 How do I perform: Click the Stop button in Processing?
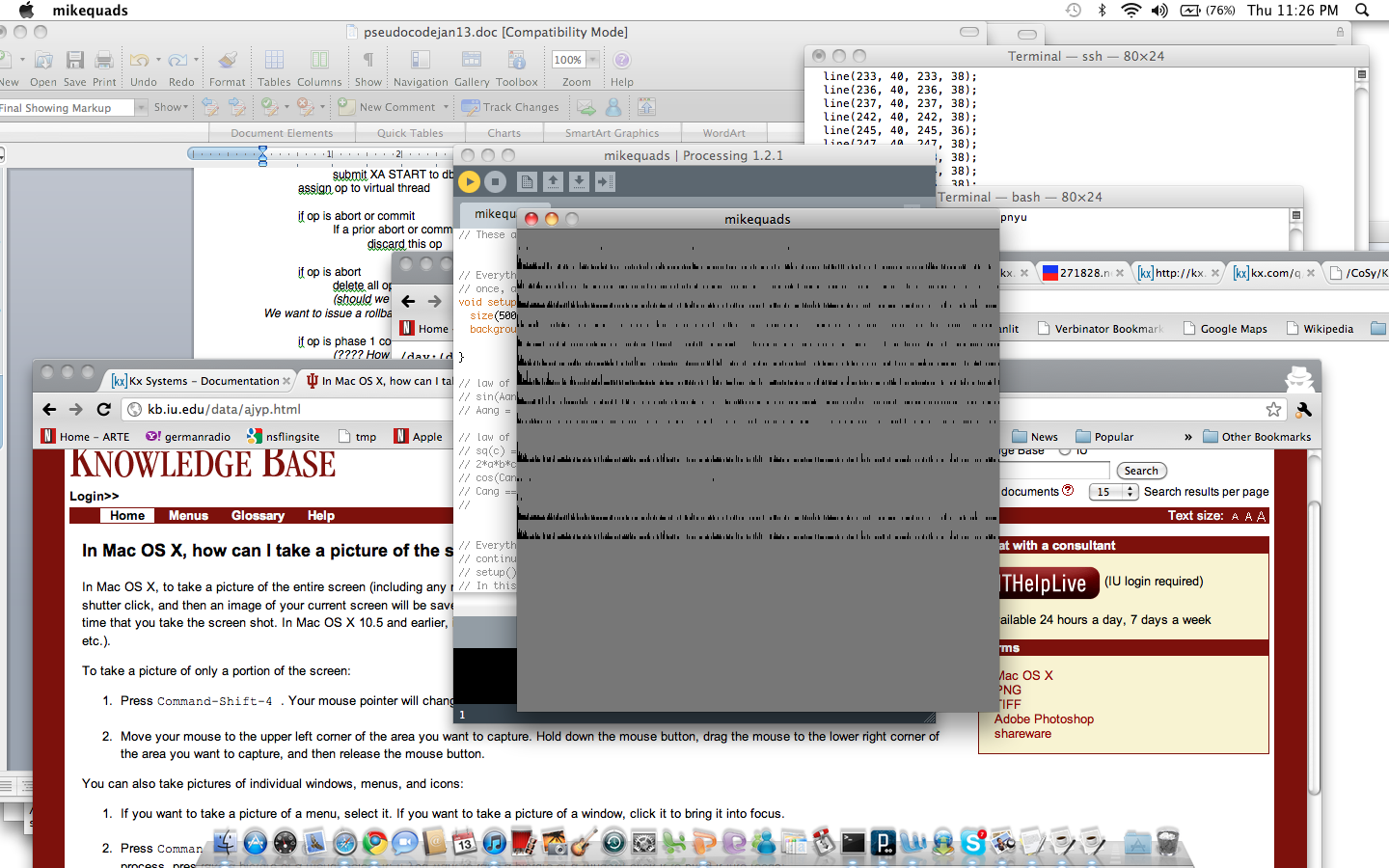pyautogui.click(x=495, y=181)
